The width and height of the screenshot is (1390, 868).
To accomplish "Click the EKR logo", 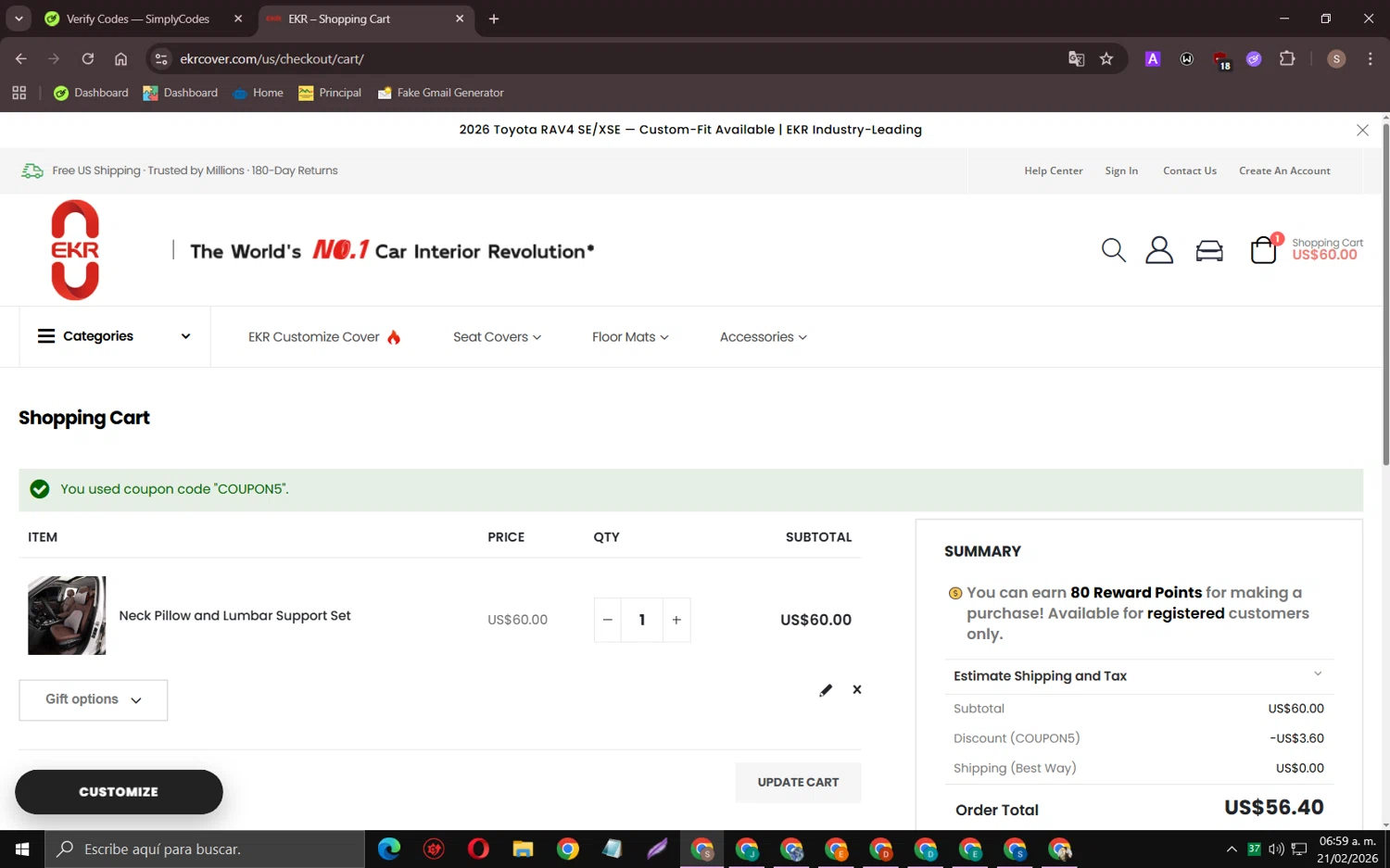I will click(75, 250).
